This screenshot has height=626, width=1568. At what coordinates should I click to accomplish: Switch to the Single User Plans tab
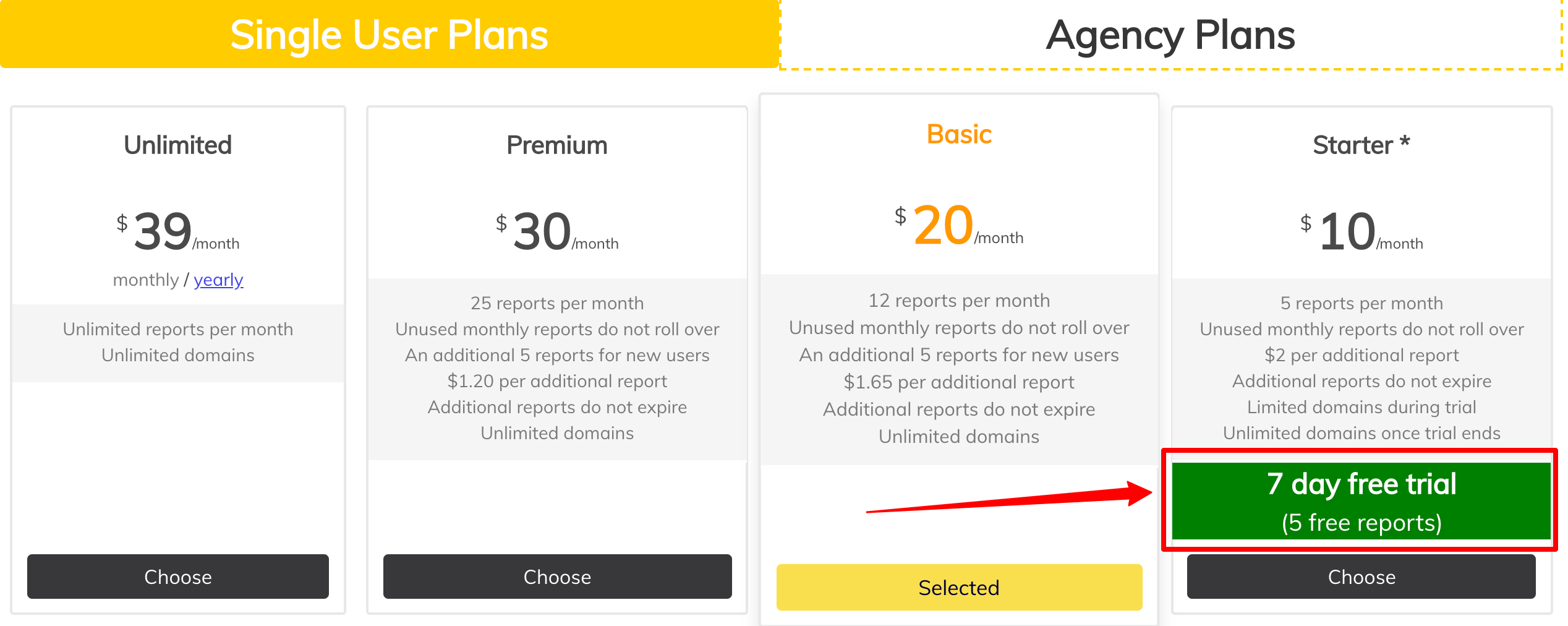390,34
